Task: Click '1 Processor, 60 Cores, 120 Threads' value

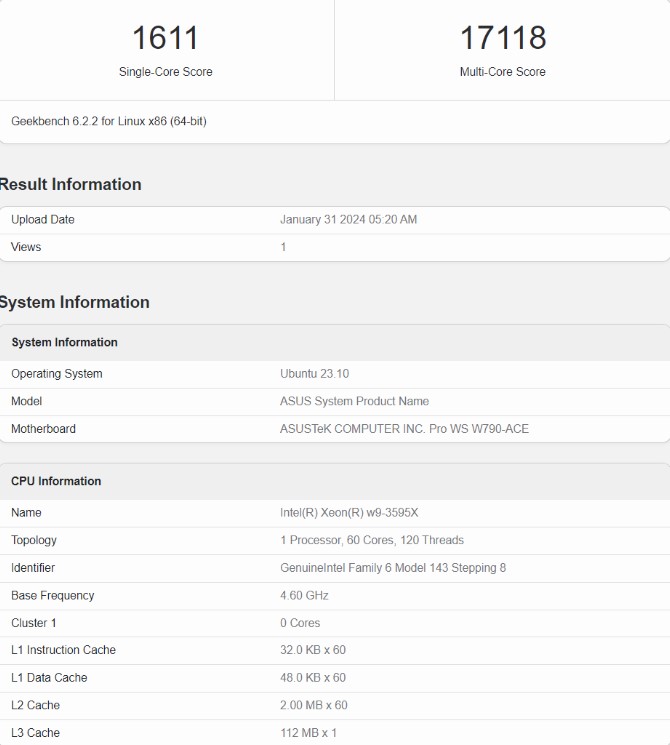Action: tap(372, 540)
